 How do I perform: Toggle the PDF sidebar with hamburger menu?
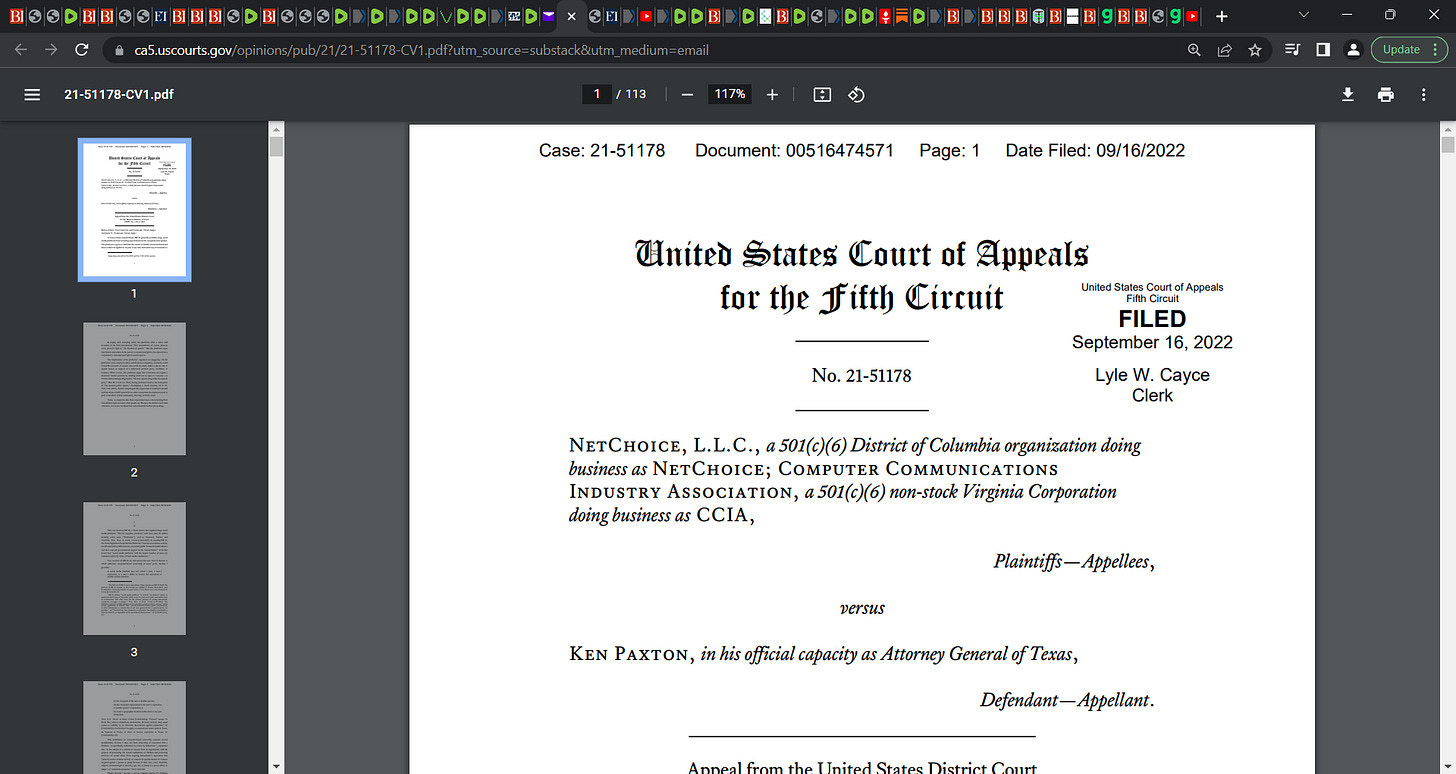coord(32,94)
